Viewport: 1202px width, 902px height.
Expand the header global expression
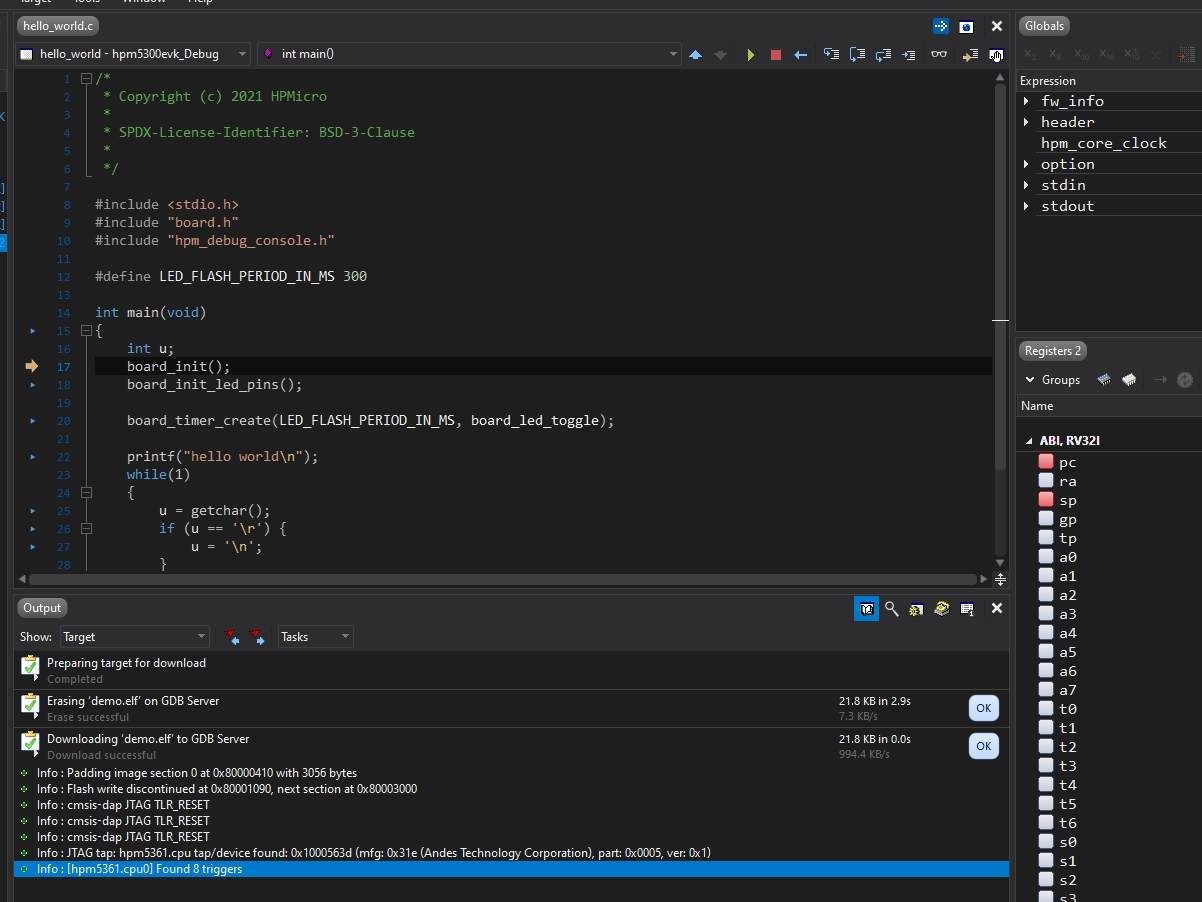1026,122
